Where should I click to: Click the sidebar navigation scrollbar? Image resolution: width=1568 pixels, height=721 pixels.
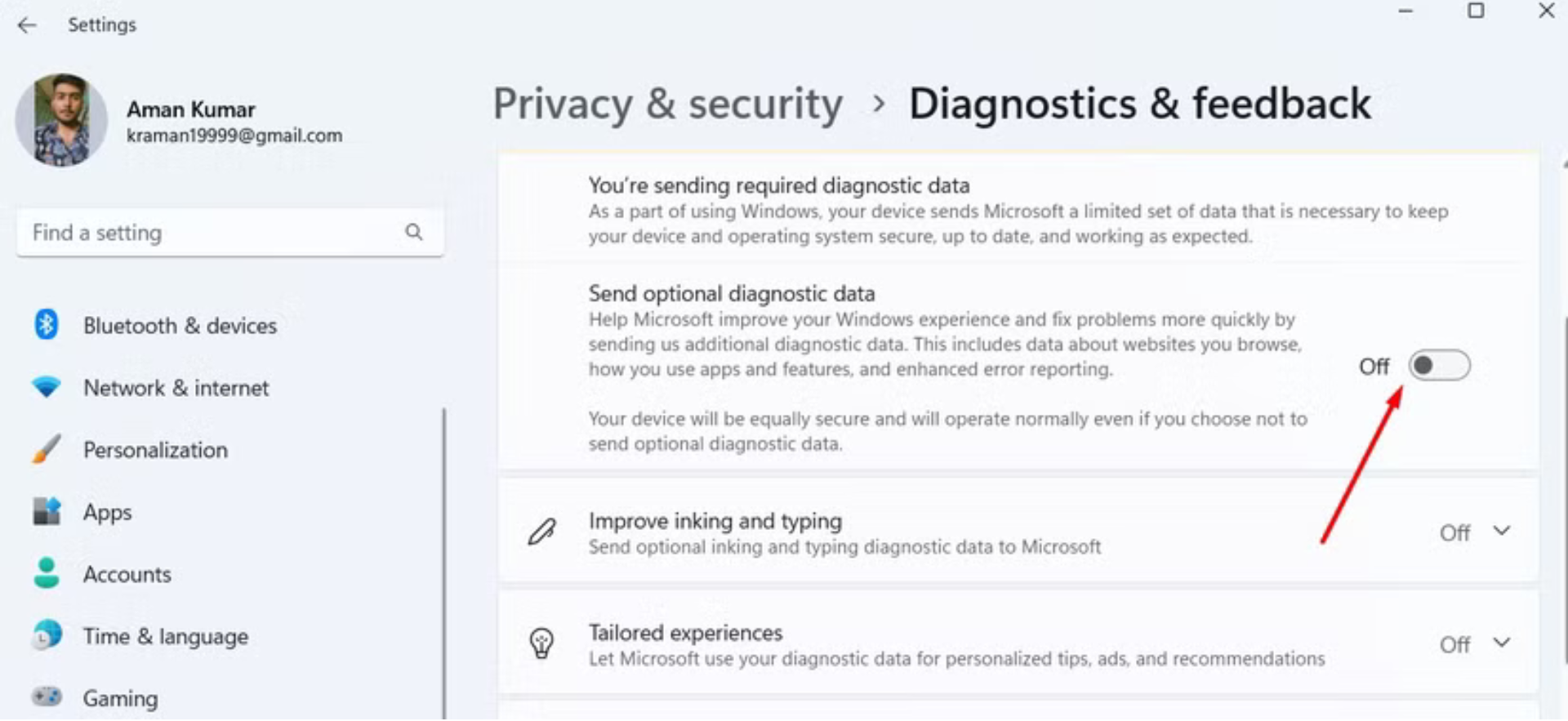point(444,563)
